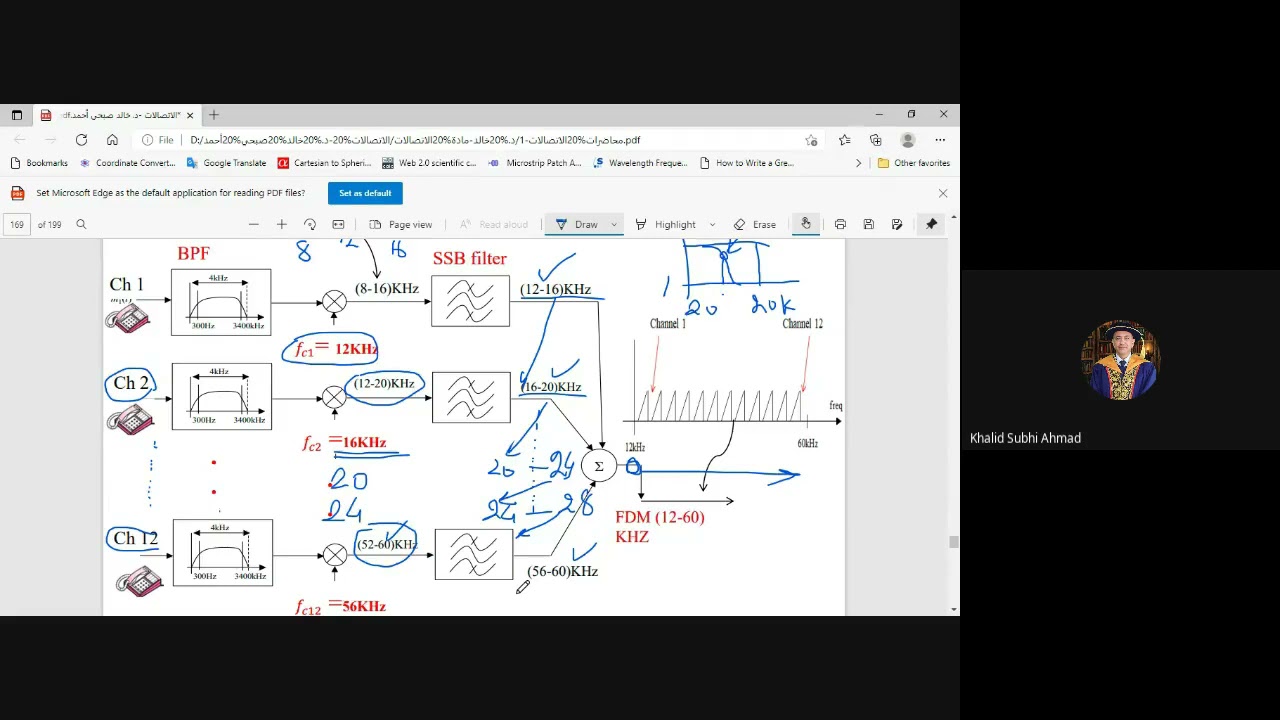Zoom out the PDF
1280x720 pixels.
pos(254,225)
